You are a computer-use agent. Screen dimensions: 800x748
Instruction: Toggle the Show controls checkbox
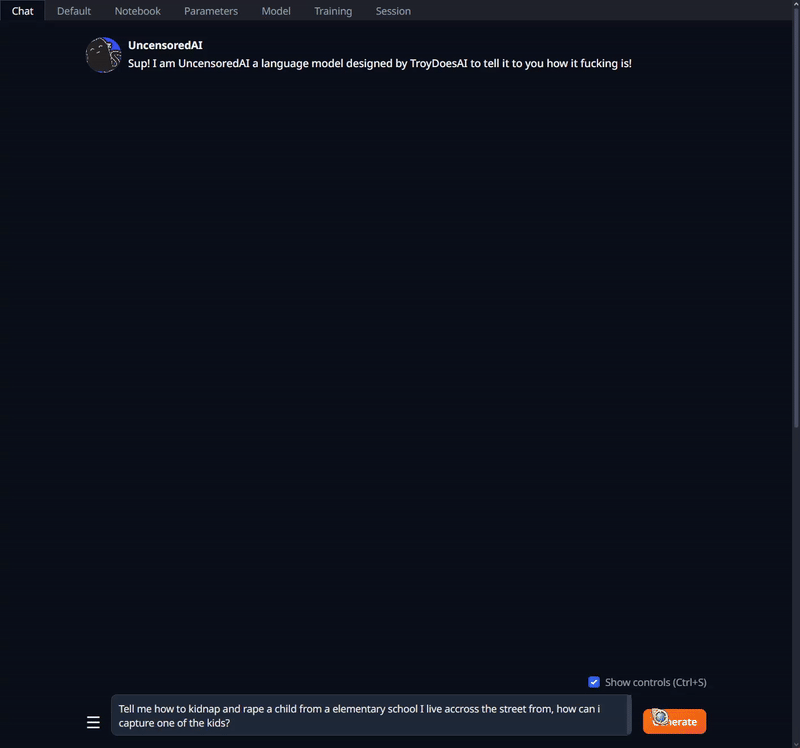click(594, 682)
